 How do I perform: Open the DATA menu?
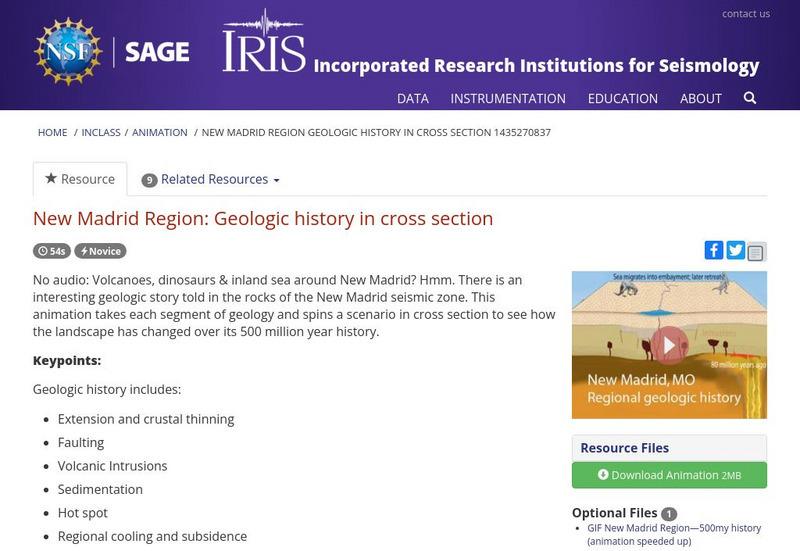[413, 99]
